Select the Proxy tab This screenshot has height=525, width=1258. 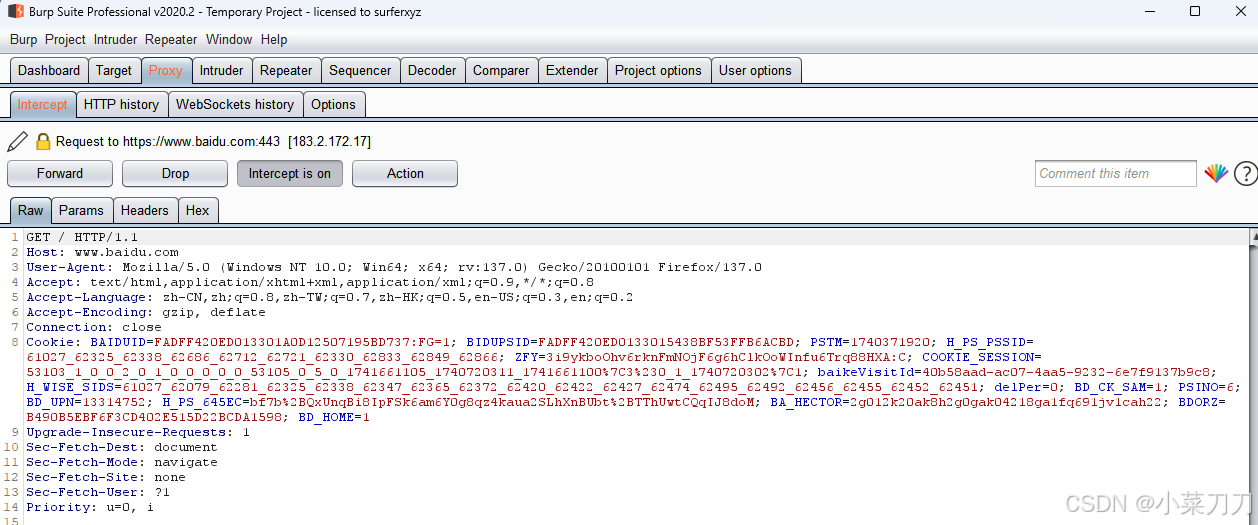[166, 70]
